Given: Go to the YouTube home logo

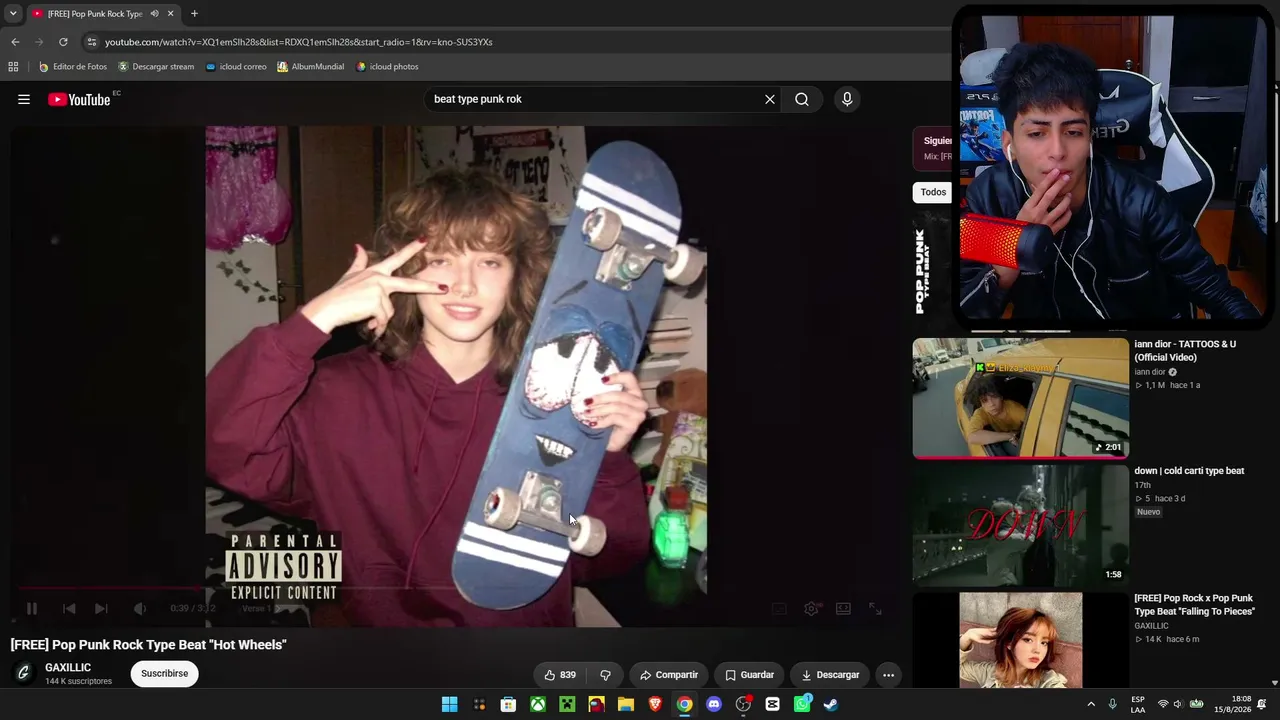Looking at the screenshot, I should point(79,99).
